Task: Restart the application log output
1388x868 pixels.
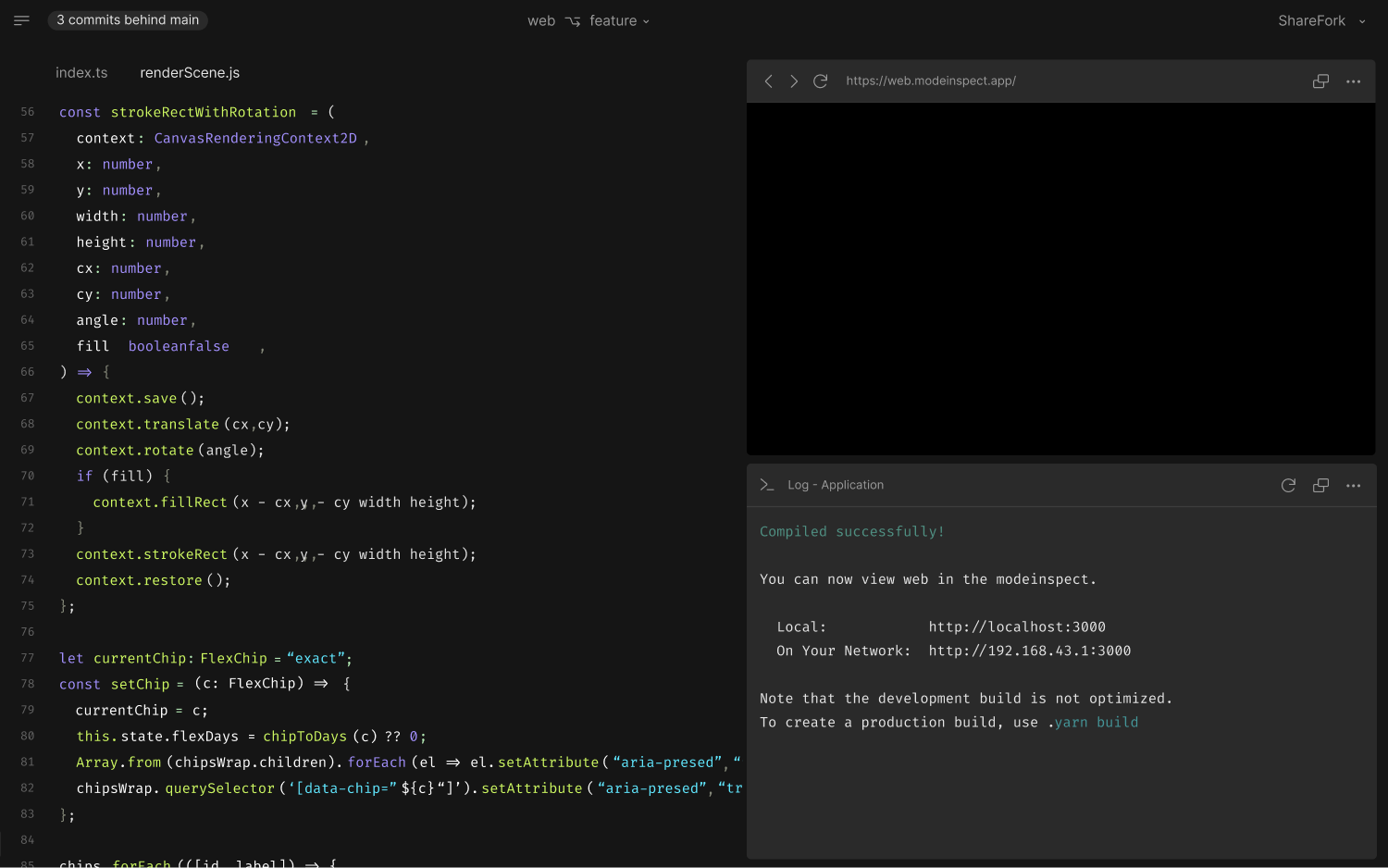Action: pyautogui.click(x=1288, y=484)
